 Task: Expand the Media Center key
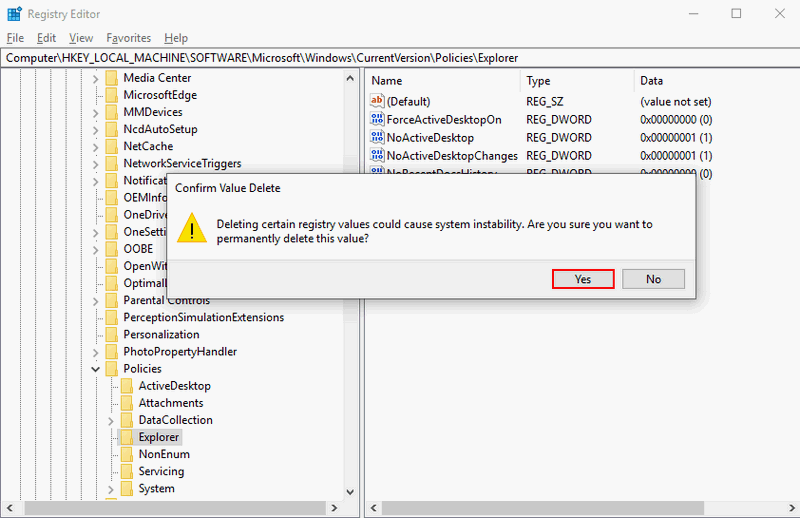(x=95, y=79)
